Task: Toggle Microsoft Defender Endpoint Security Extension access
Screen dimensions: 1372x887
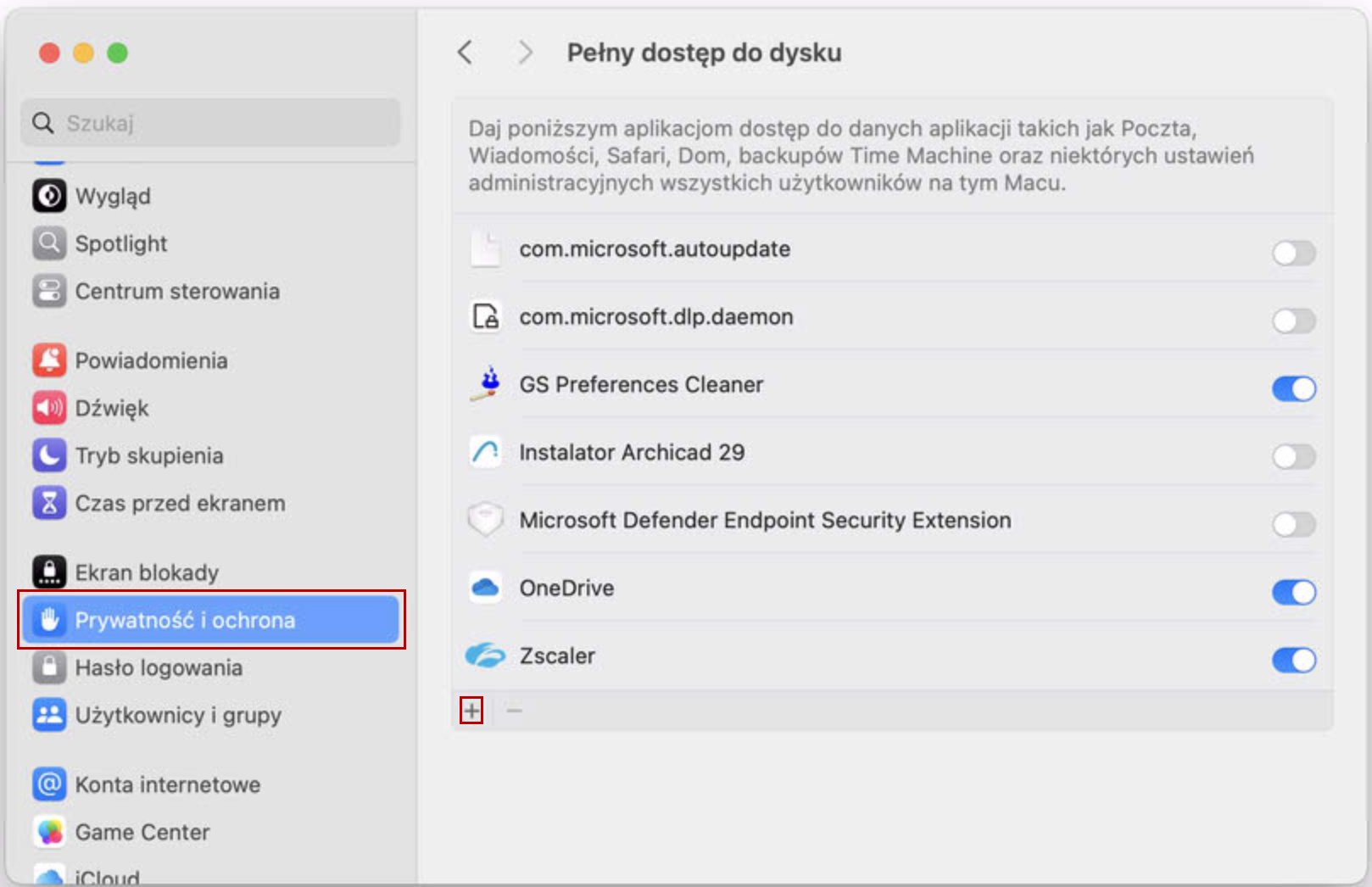Action: (1293, 525)
